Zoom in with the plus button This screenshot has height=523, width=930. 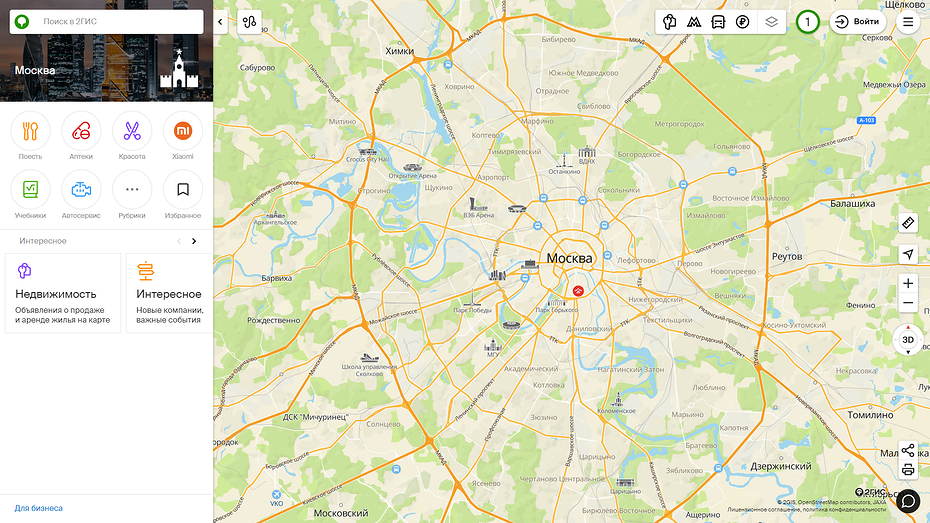(x=908, y=283)
